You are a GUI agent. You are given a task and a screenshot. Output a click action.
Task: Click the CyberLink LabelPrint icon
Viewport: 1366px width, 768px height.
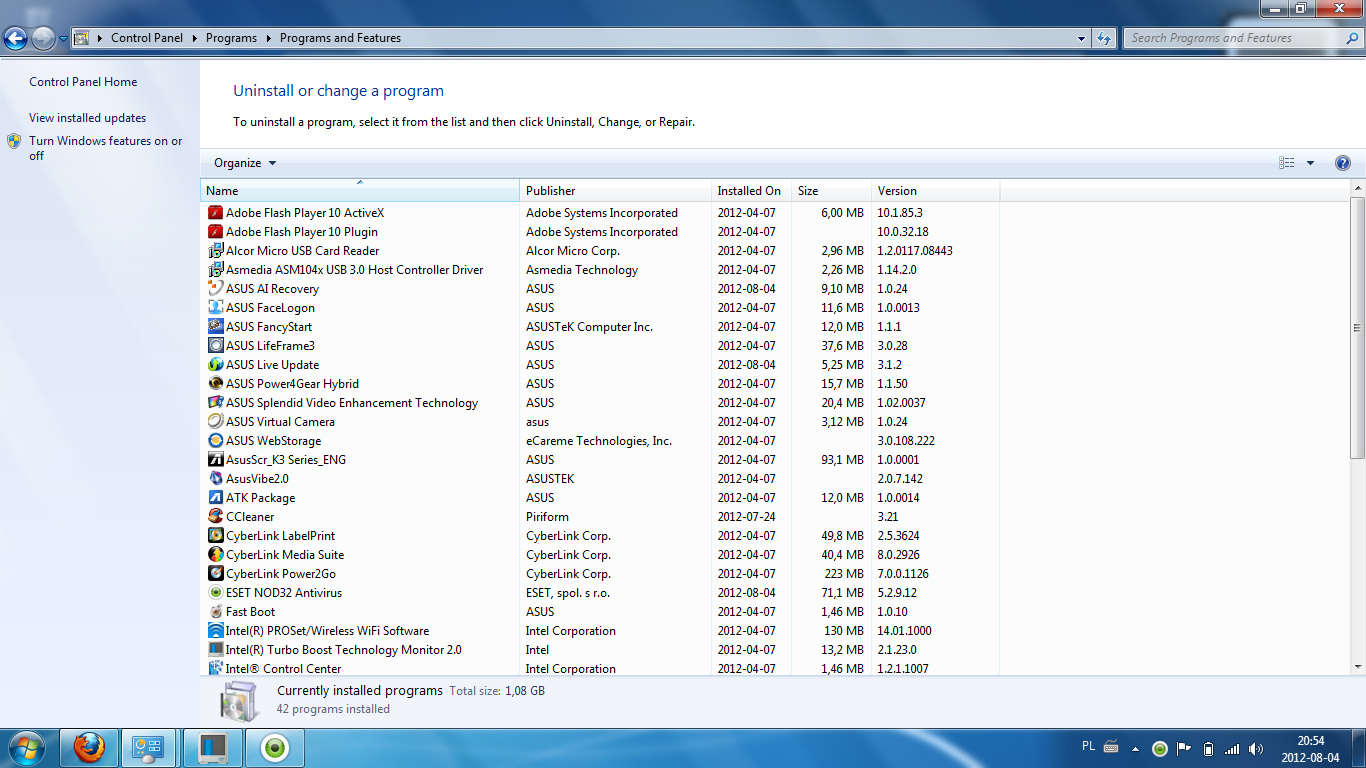coord(215,536)
